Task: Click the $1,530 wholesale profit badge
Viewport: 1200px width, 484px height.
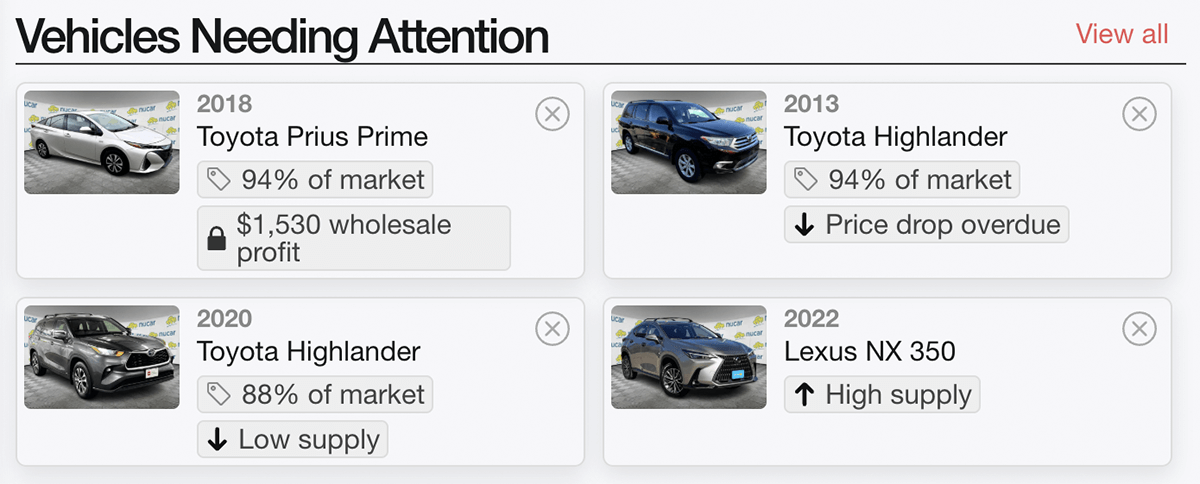Action: (354, 238)
